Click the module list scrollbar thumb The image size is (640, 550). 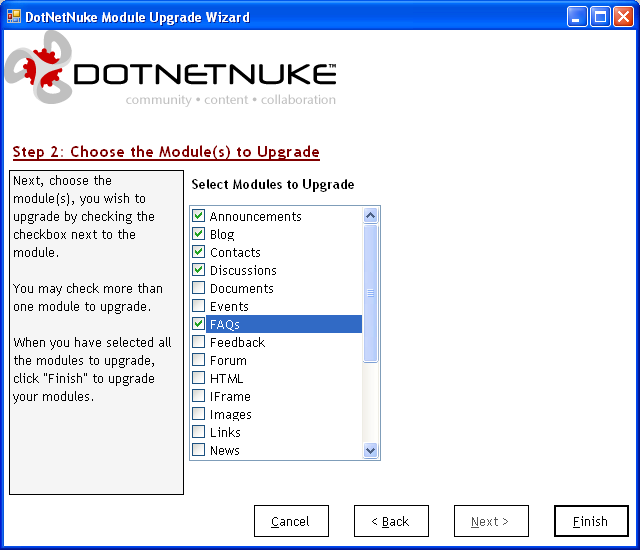pos(371,293)
